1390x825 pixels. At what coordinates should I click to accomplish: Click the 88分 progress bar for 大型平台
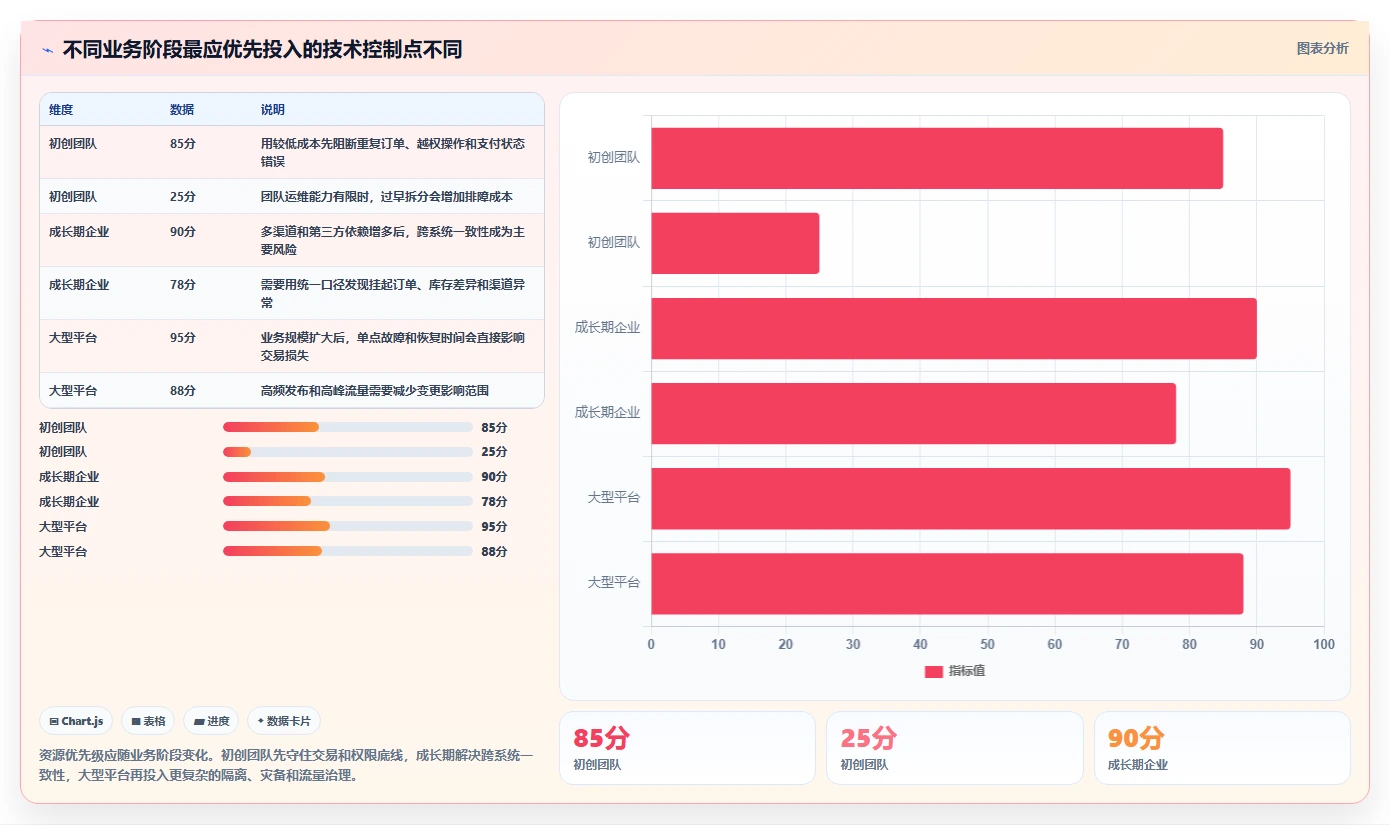tap(348, 551)
